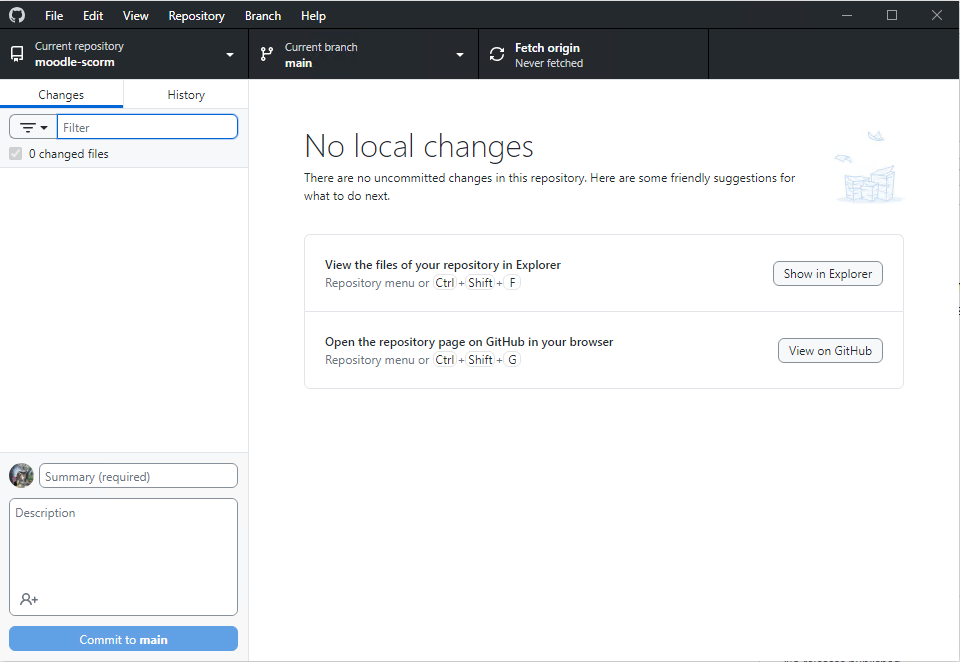This screenshot has height=662, width=960.
Task: Click the repository icon beside moodle-scorm
Action: coord(17,54)
